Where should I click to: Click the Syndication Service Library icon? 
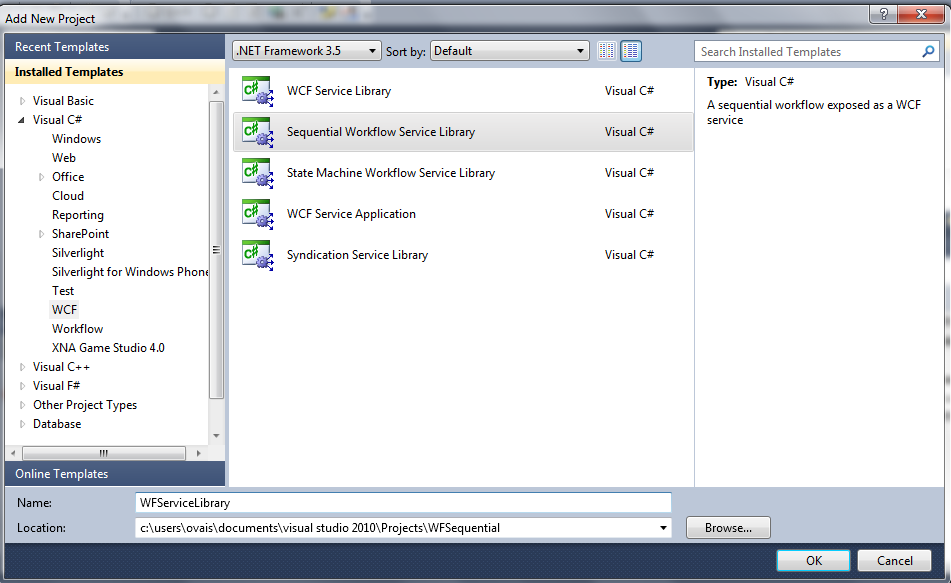click(x=257, y=254)
